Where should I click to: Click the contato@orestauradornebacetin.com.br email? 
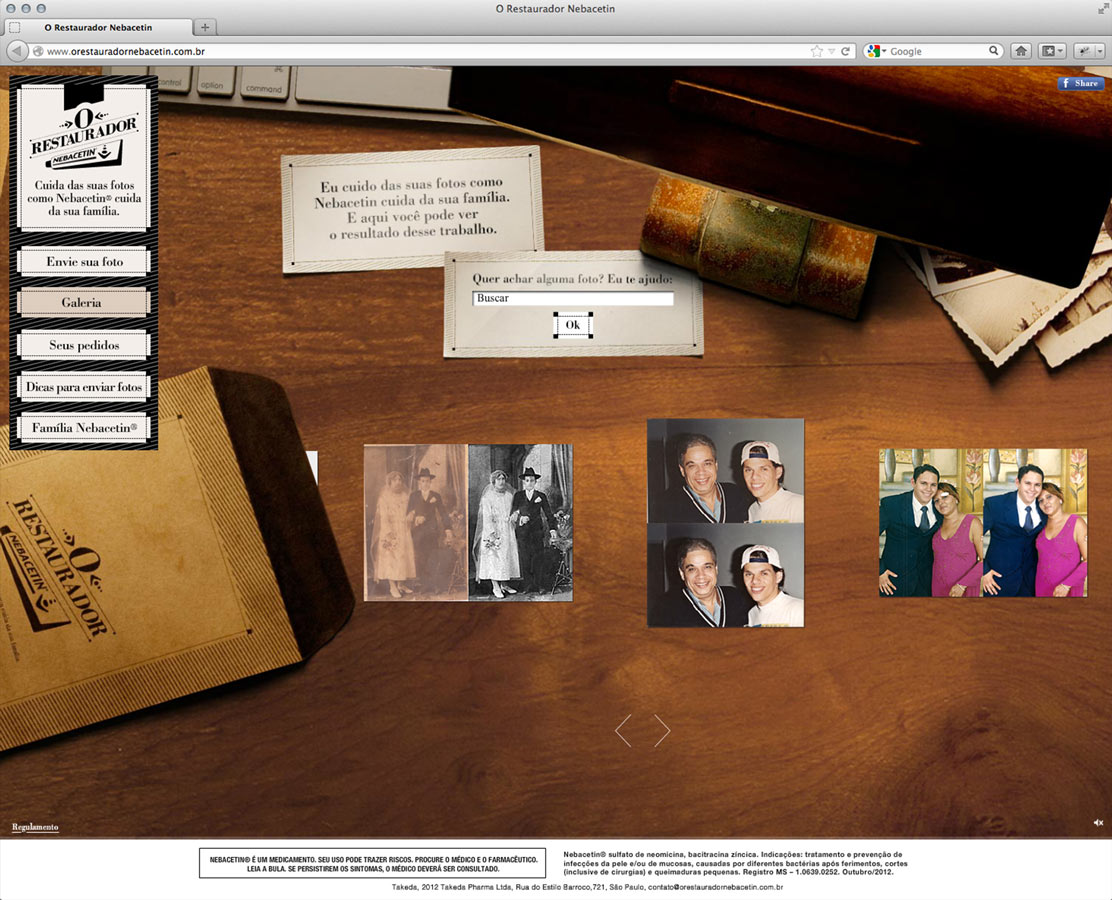click(716, 887)
